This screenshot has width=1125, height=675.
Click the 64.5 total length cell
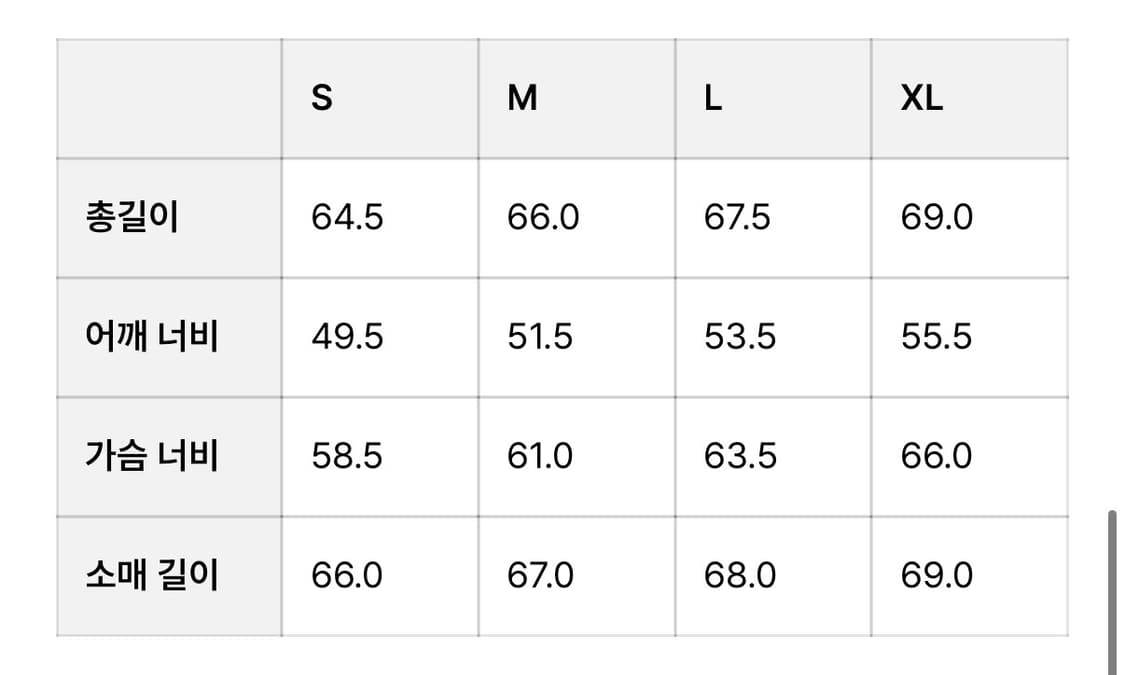(x=347, y=217)
